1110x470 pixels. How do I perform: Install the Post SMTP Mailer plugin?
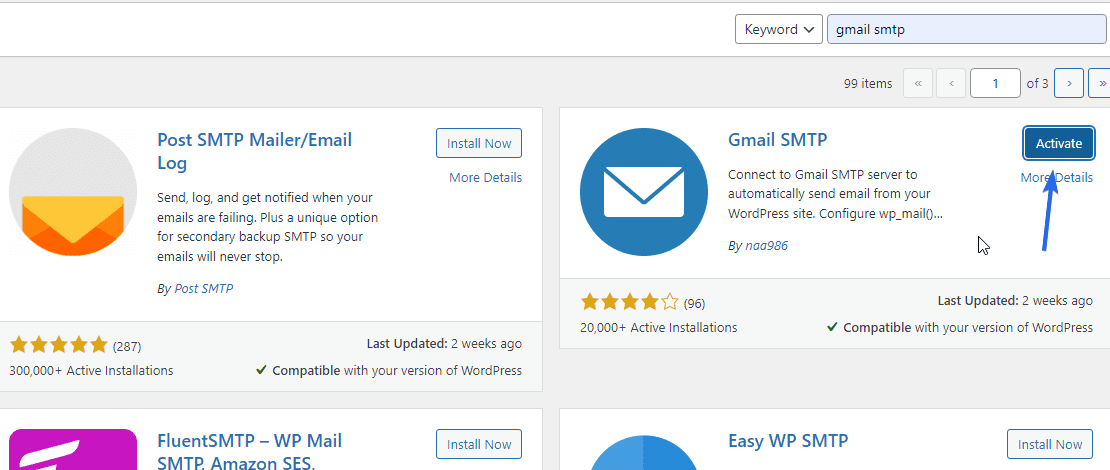point(479,144)
